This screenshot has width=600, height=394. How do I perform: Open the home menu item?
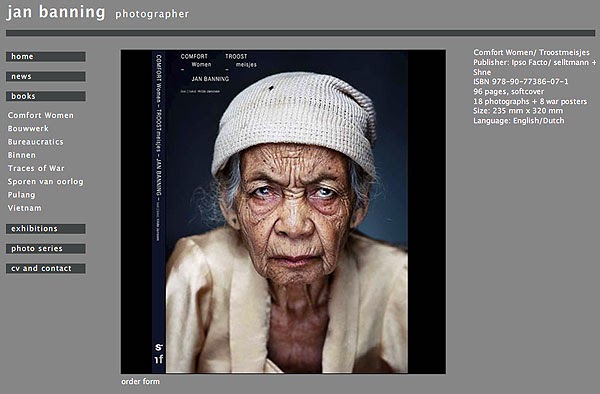pos(46,57)
